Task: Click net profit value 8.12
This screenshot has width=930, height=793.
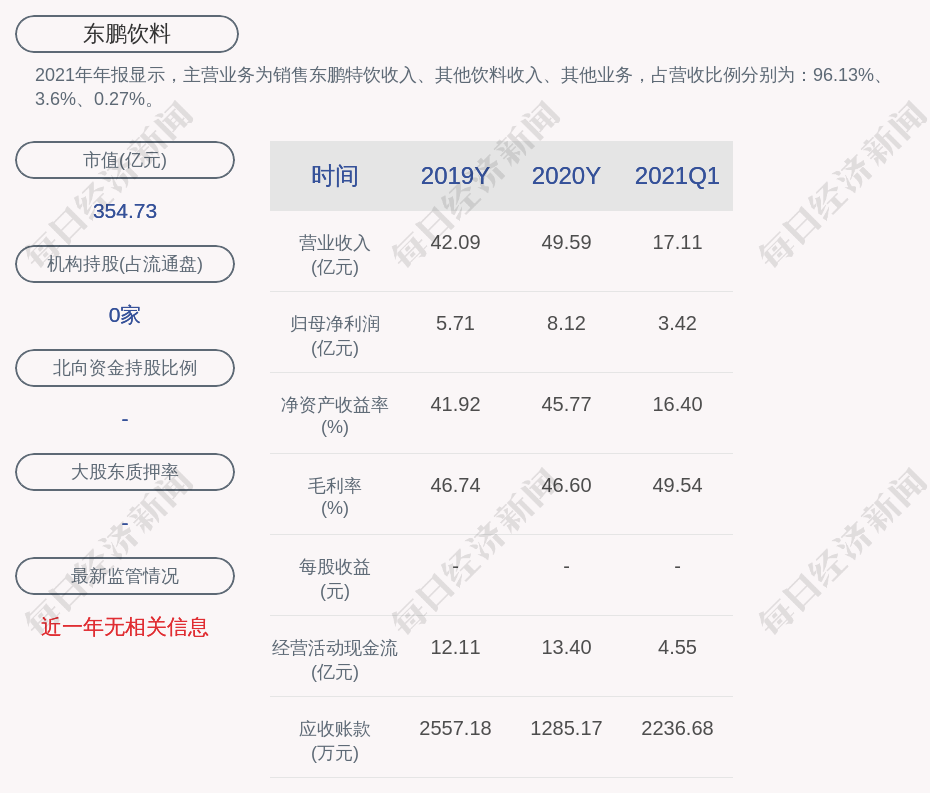Action: (566, 323)
